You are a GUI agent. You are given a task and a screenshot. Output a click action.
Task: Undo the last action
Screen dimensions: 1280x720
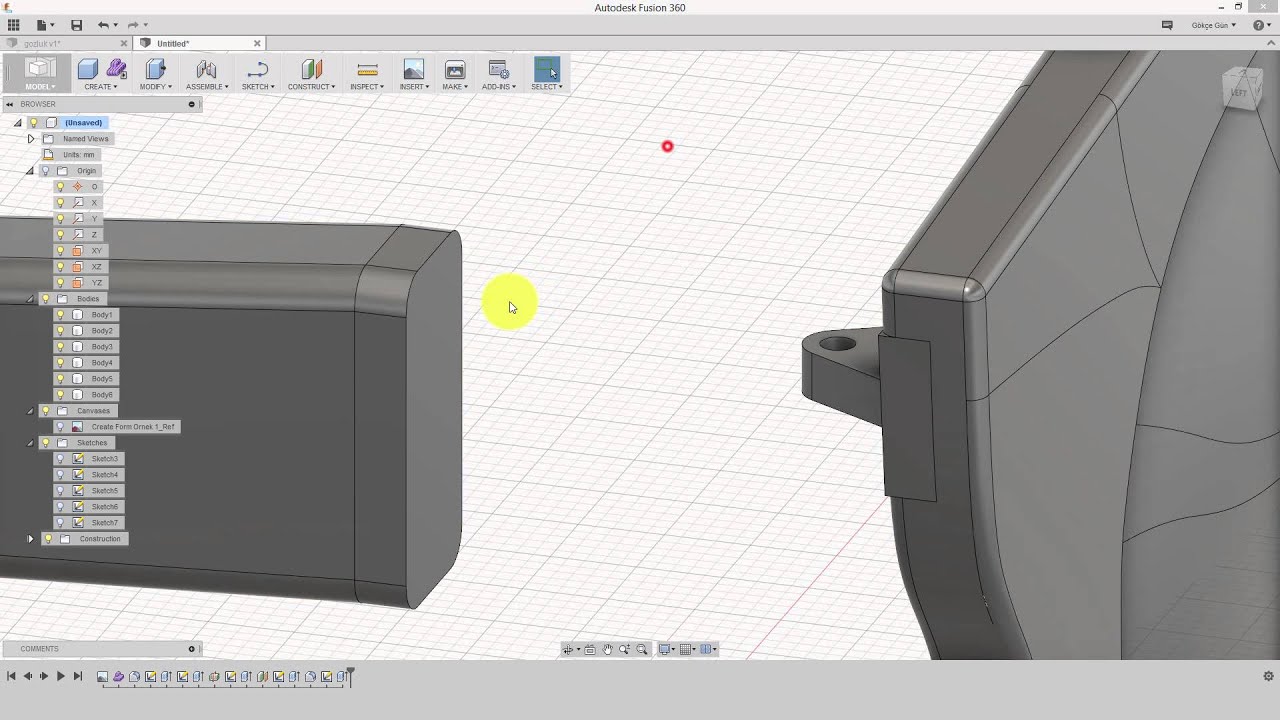[x=103, y=25]
